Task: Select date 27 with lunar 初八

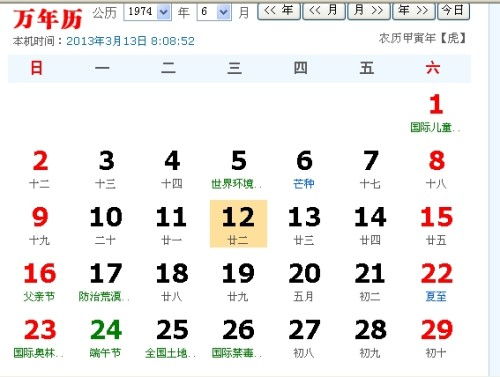Action: tap(304, 338)
